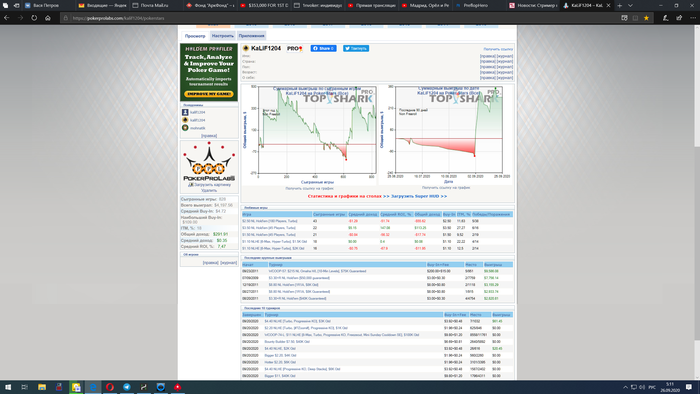The width and height of the screenshot is (700, 394).
Task: Click the Improve My Game ad button
Action: pos(209,94)
